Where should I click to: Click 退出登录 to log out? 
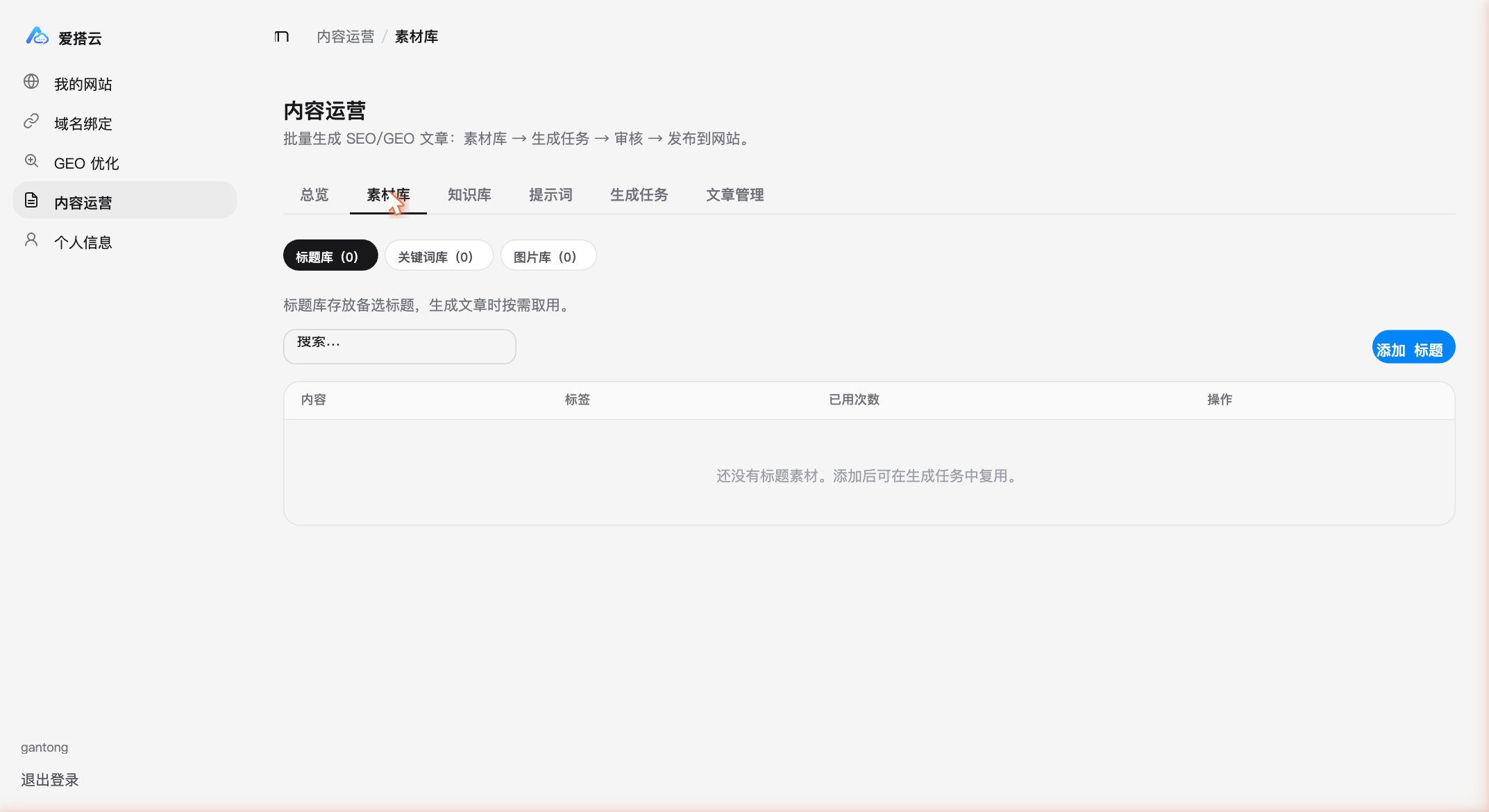50,780
